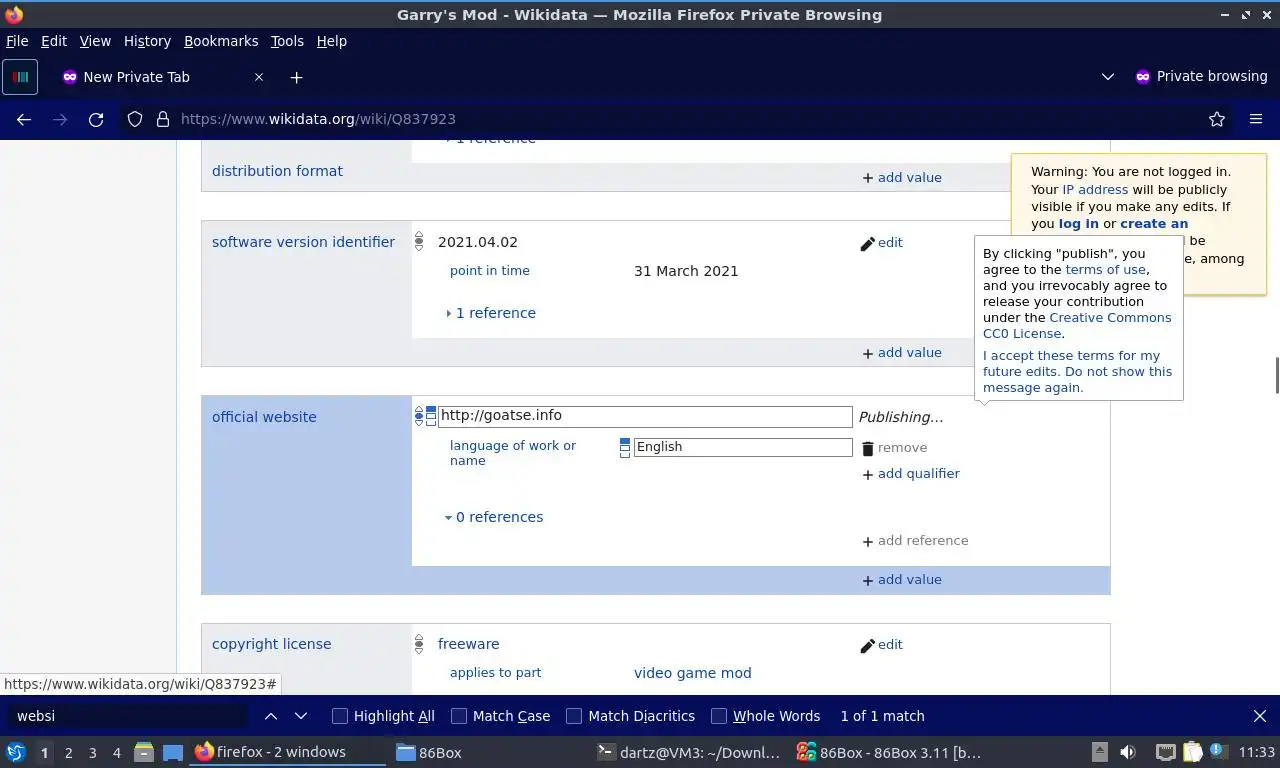Click the pencil edit for copyright license
This screenshot has height=768, width=1280.
click(x=881, y=645)
